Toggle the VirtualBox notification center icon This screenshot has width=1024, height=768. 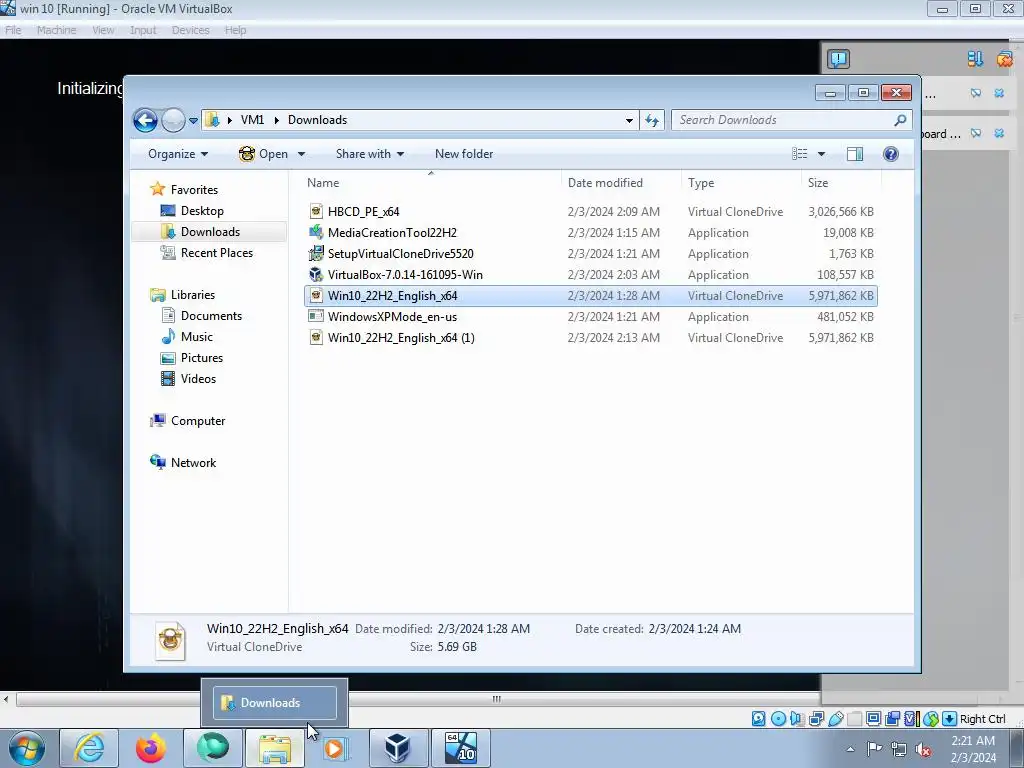pyautogui.click(x=838, y=59)
